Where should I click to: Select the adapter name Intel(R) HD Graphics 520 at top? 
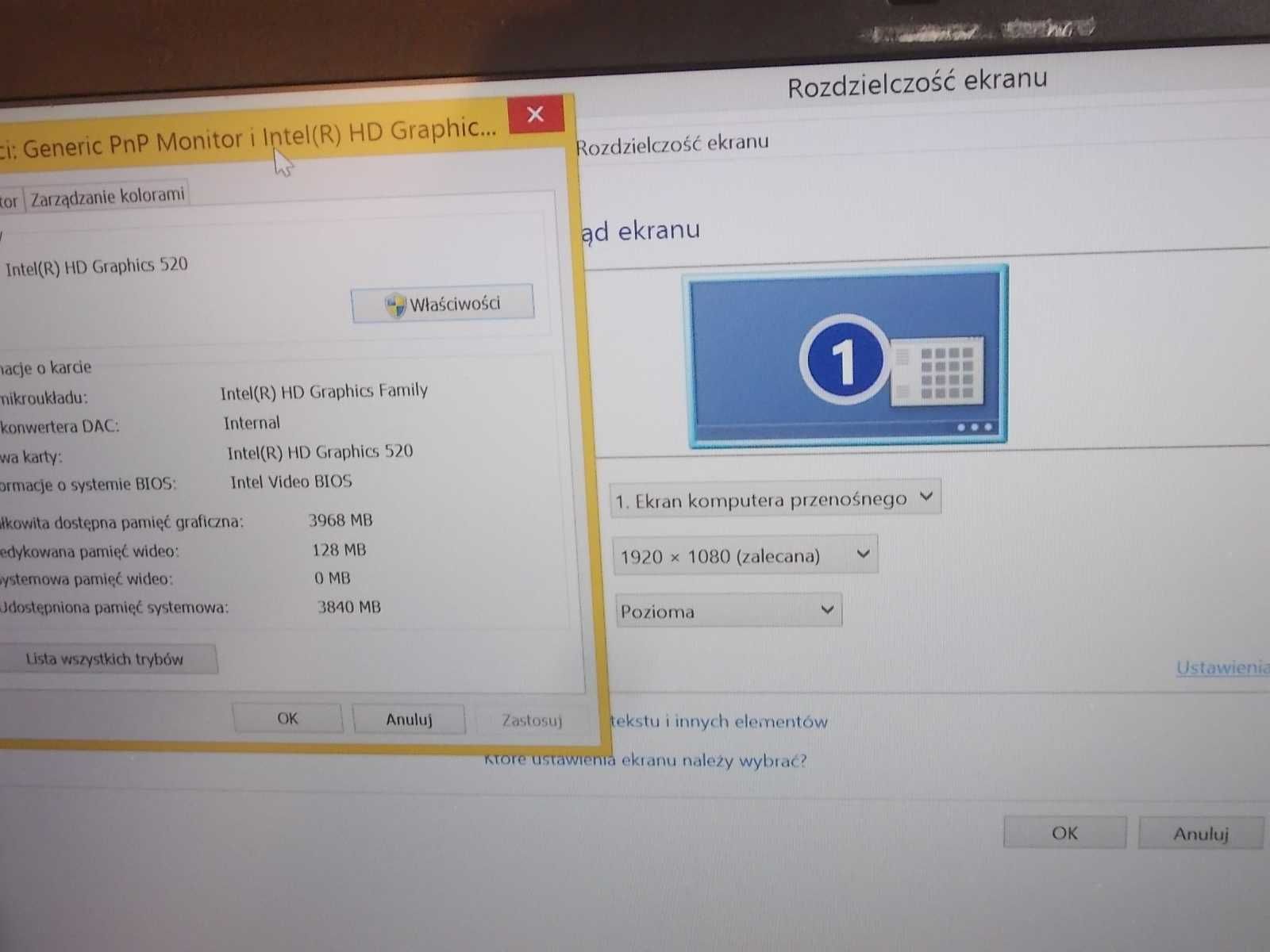point(96,266)
